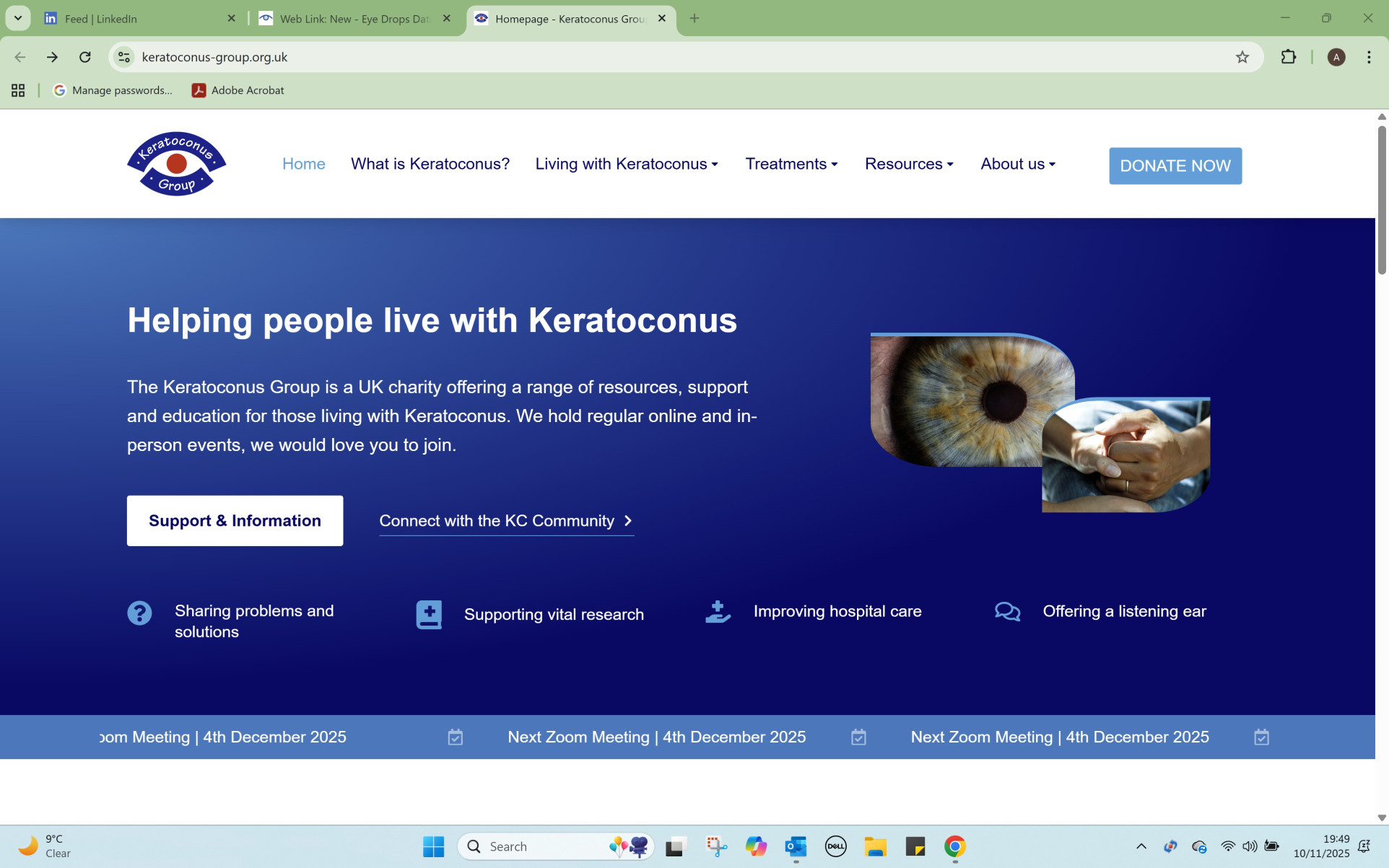This screenshot has width=1389, height=868.
Task: Expand the About us dropdown
Action: [1018, 164]
